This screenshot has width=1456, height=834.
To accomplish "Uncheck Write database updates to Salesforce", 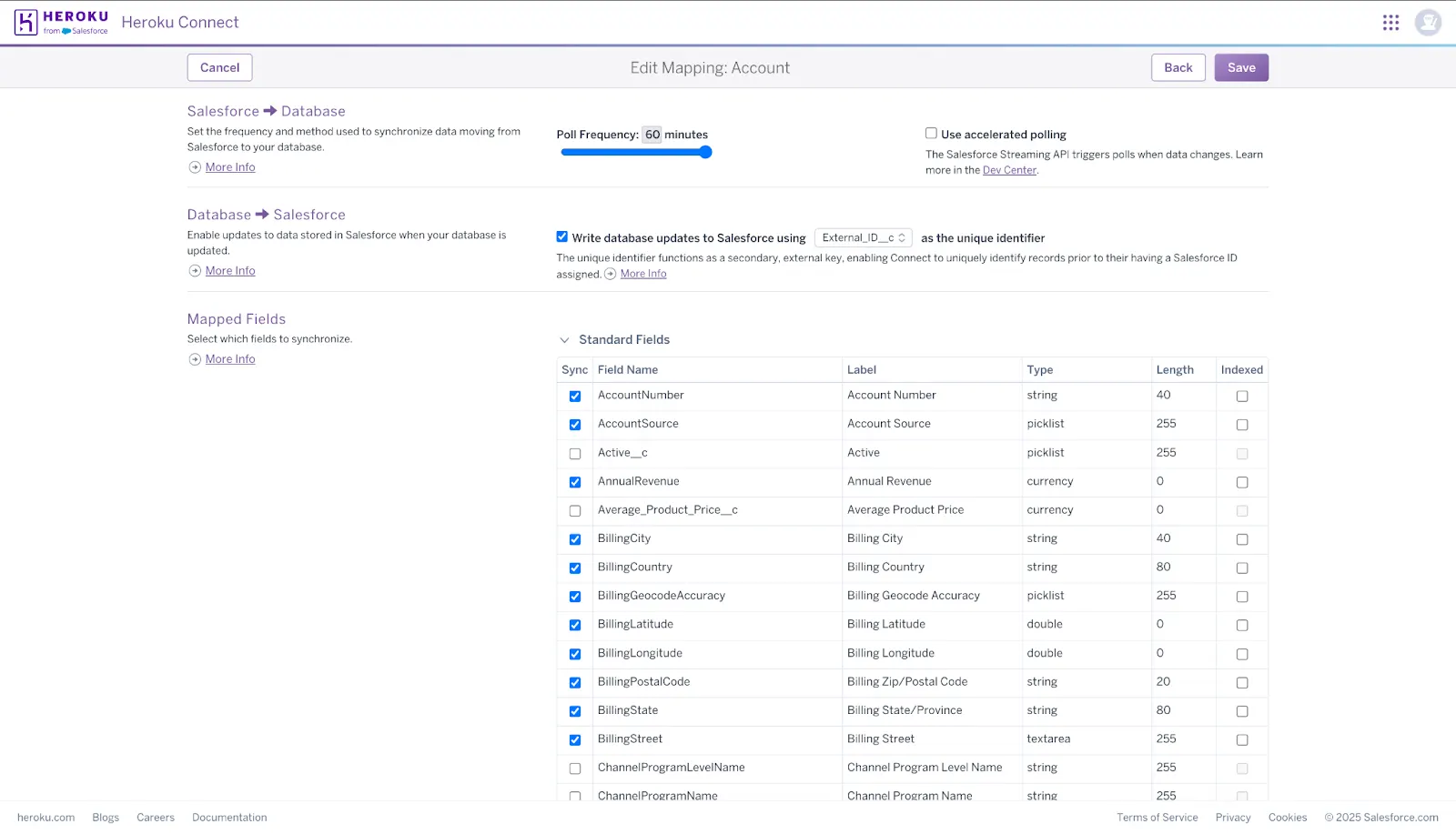I will click(x=562, y=236).
